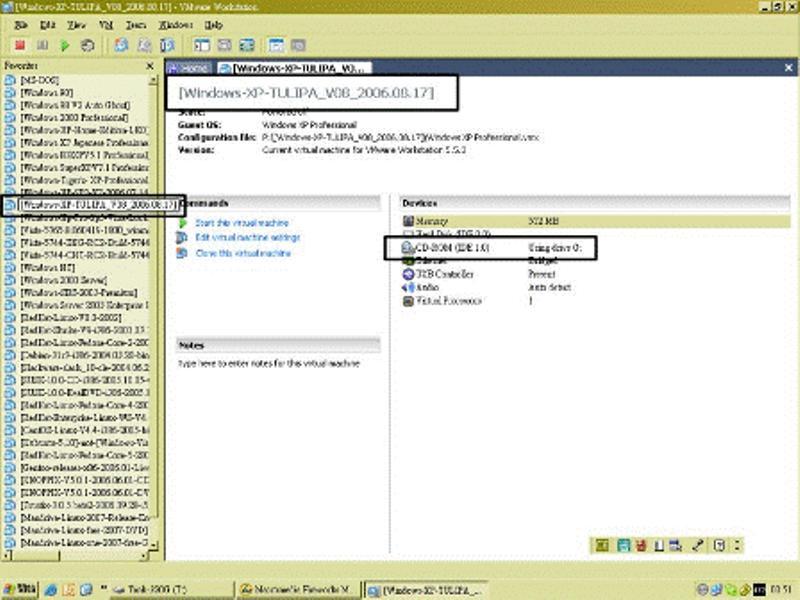Switch to the Home tab
The height and width of the screenshot is (600, 800).
(189, 68)
